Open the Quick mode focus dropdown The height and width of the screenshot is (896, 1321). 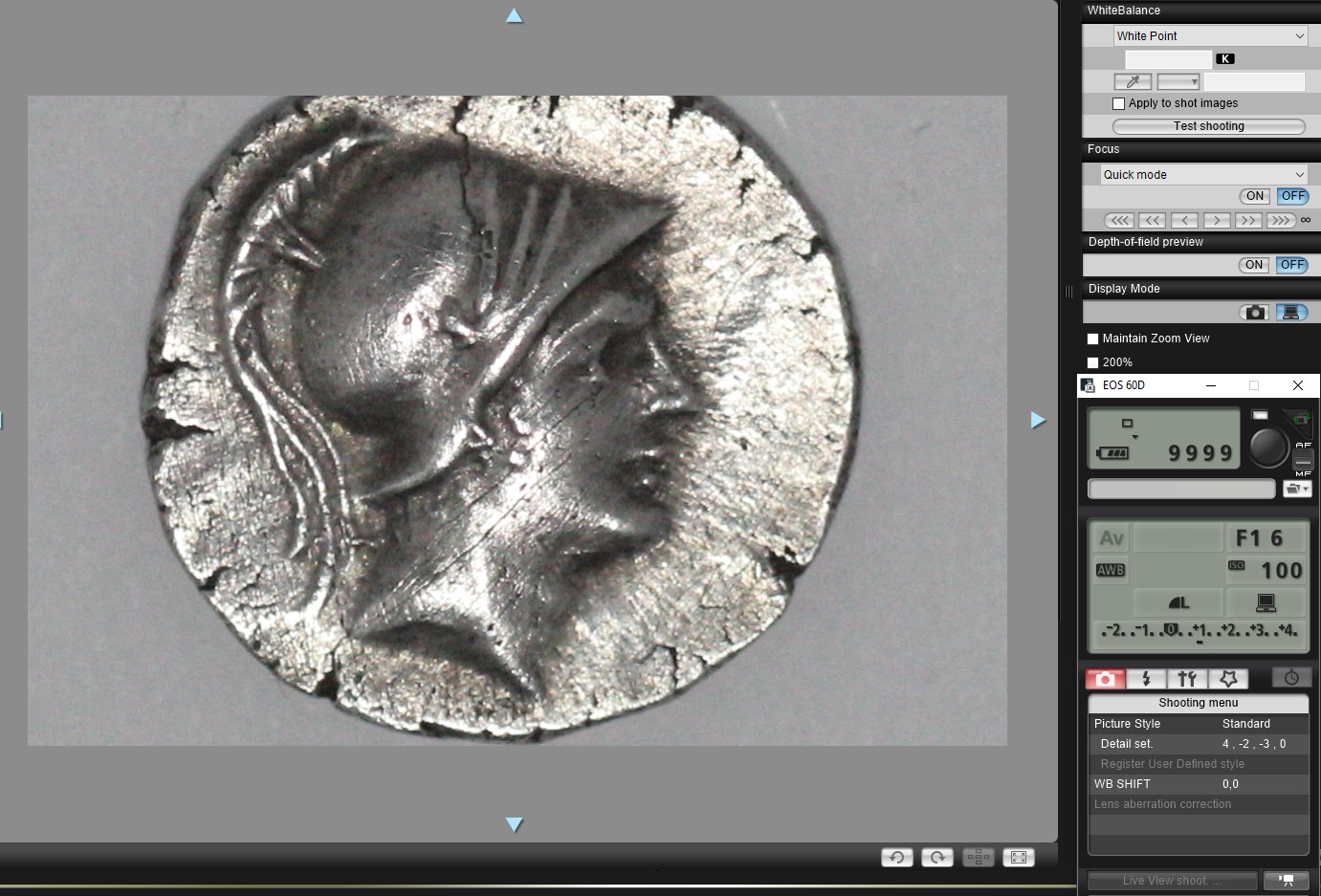pyautogui.click(x=1203, y=175)
